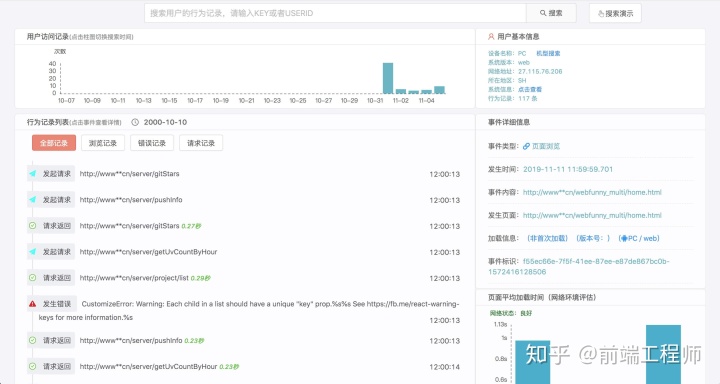
Task: Click the paper-plane icon for getUvCountByHour request
Action: 33,252
